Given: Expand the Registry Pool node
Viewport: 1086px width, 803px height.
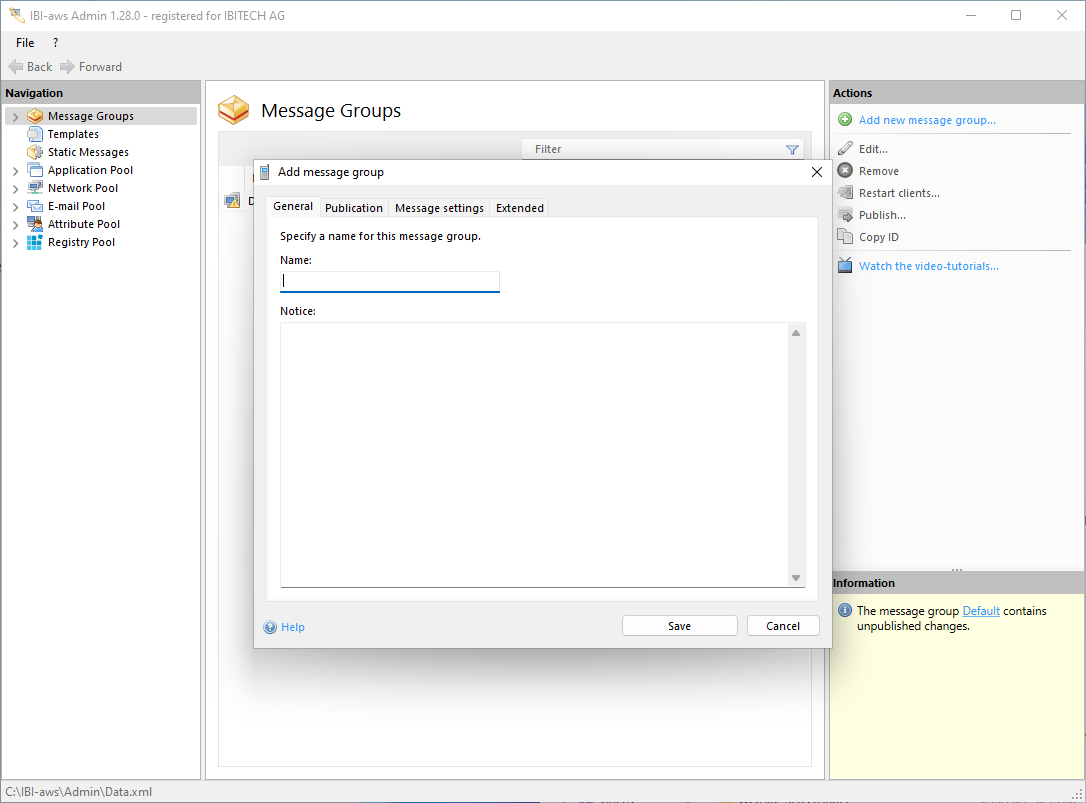Looking at the screenshot, I should click(15, 243).
